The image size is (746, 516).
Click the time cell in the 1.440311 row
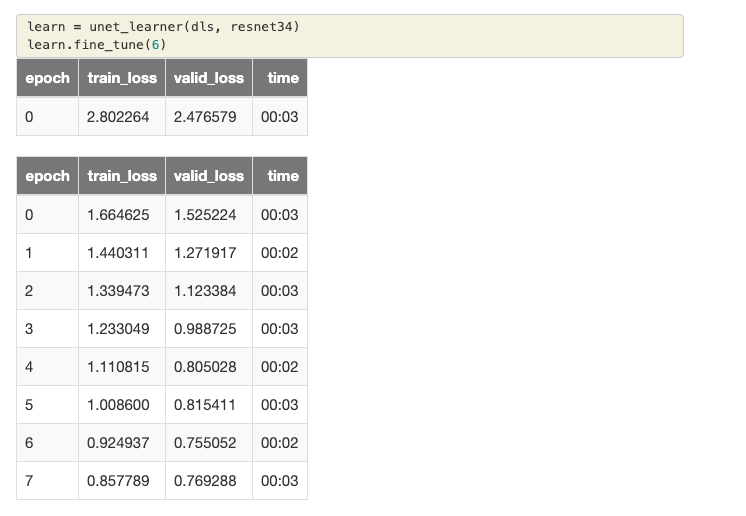pos(280,253)
